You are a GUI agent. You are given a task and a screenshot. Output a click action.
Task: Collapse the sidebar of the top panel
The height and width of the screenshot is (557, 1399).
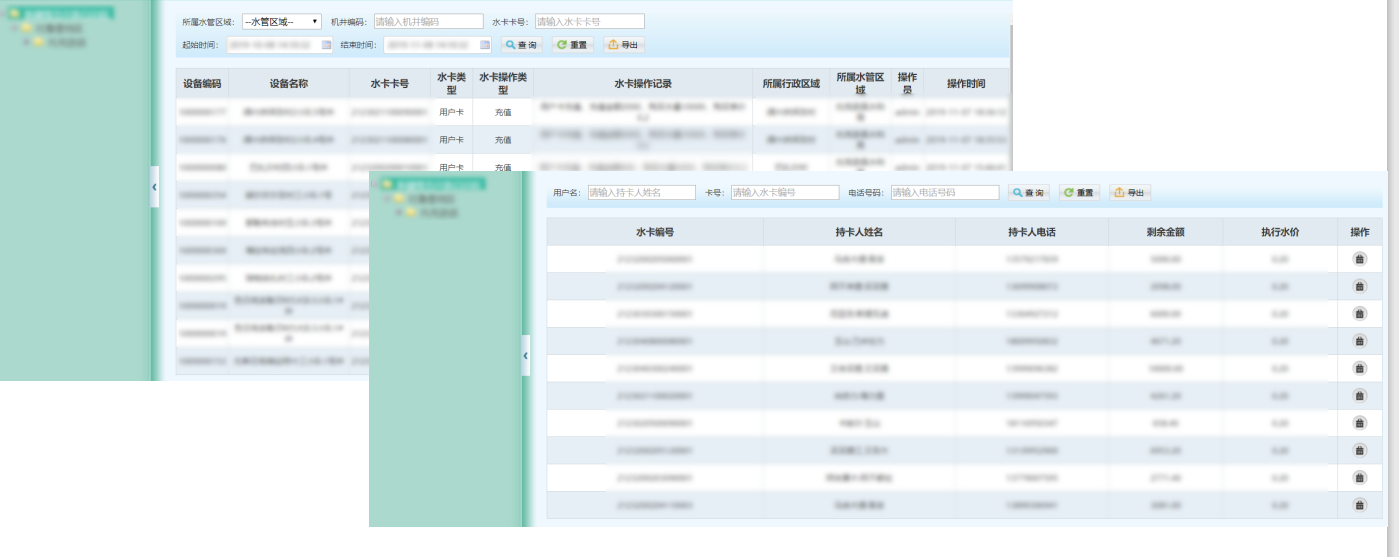154,187
